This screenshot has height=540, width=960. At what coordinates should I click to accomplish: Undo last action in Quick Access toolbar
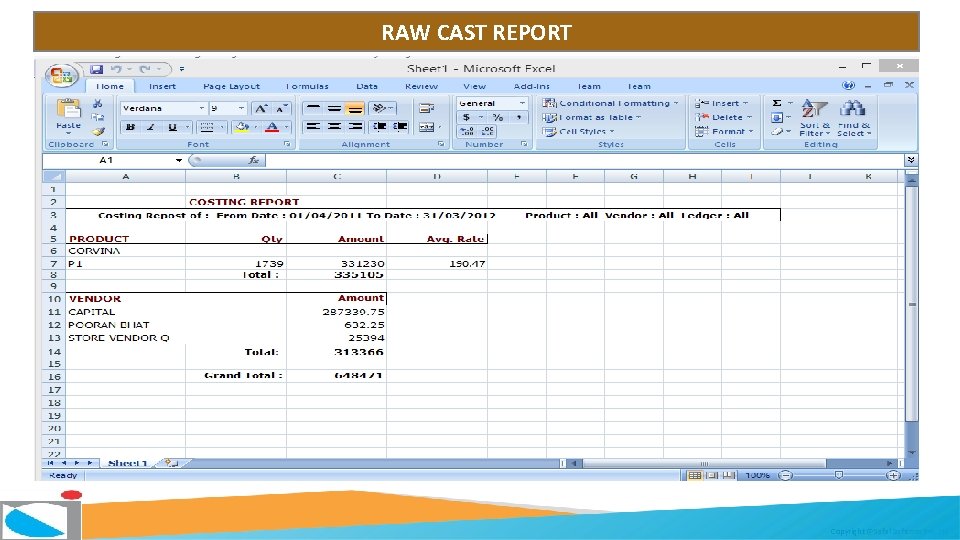(116, 69)
